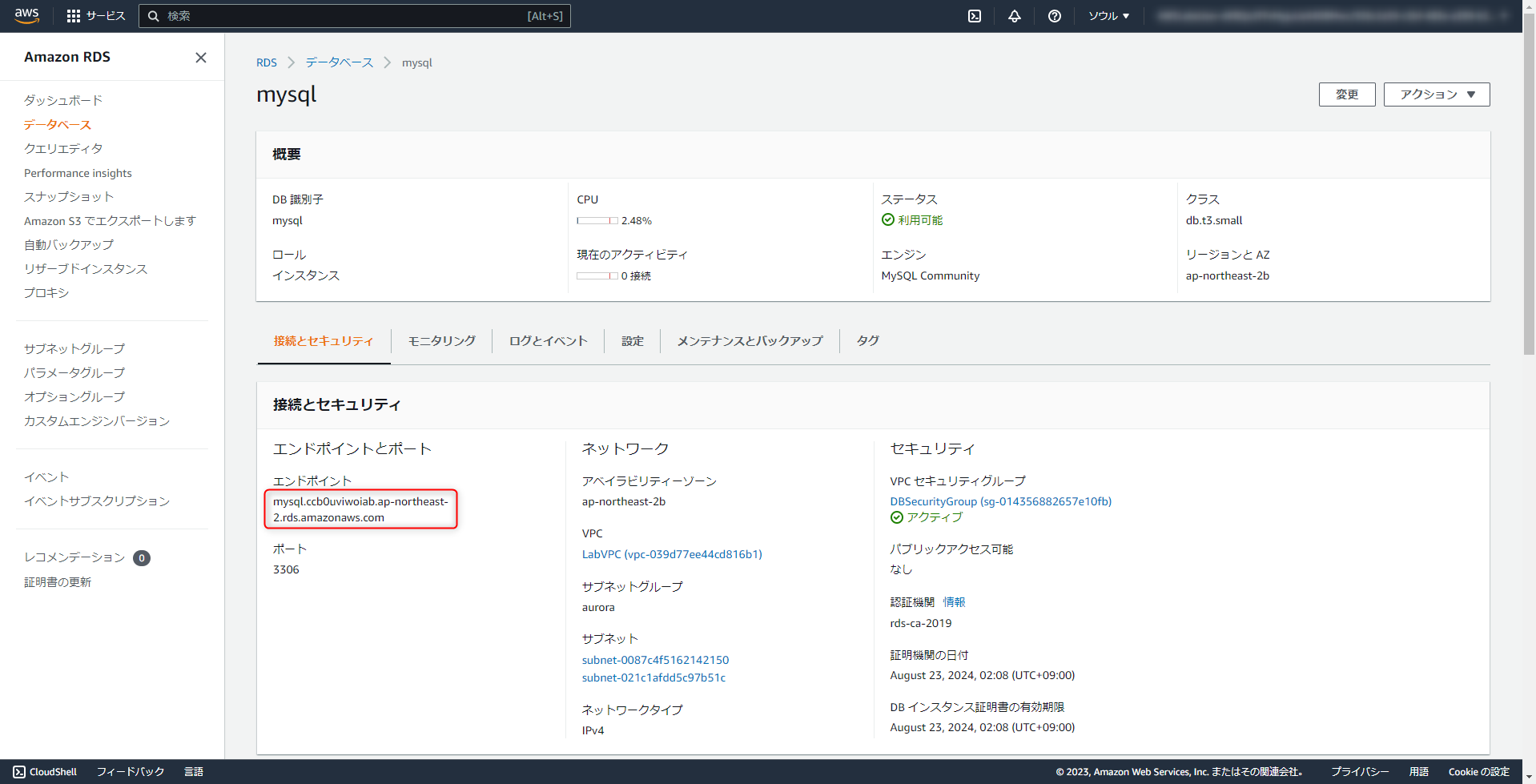Open the アクション dropdown menu
This screenshot has width=1536, height=784.
tap(1436, 94)
